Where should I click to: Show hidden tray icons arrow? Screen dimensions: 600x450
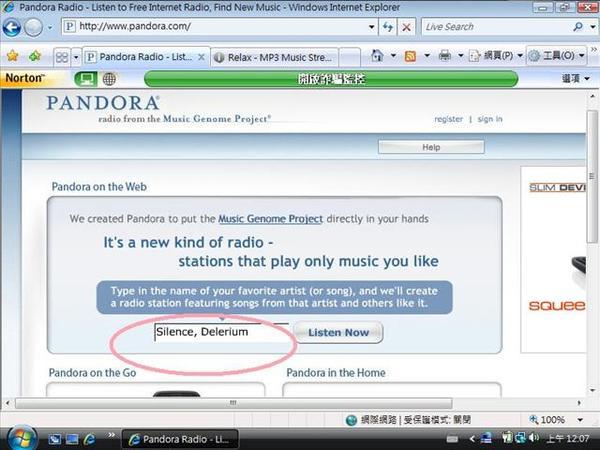471,439
